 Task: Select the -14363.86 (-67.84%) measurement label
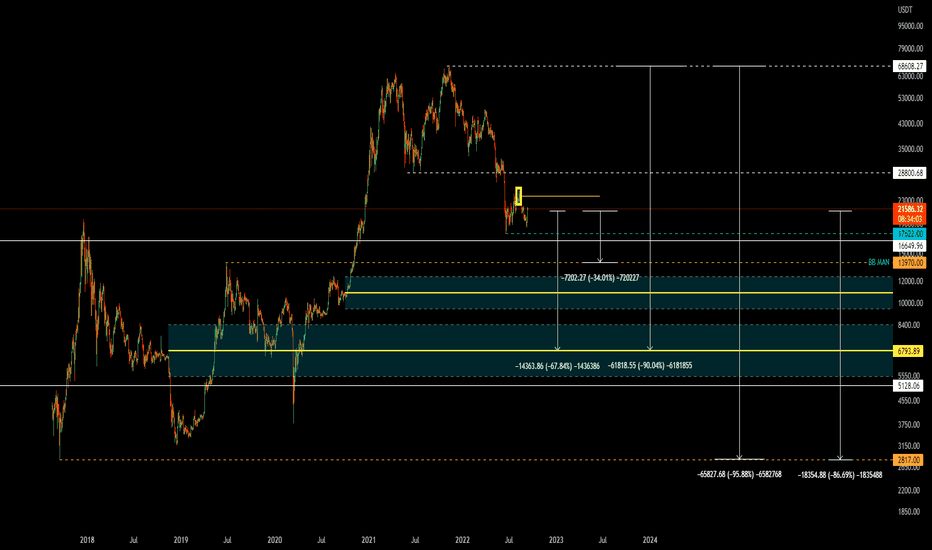coord(558,366)
